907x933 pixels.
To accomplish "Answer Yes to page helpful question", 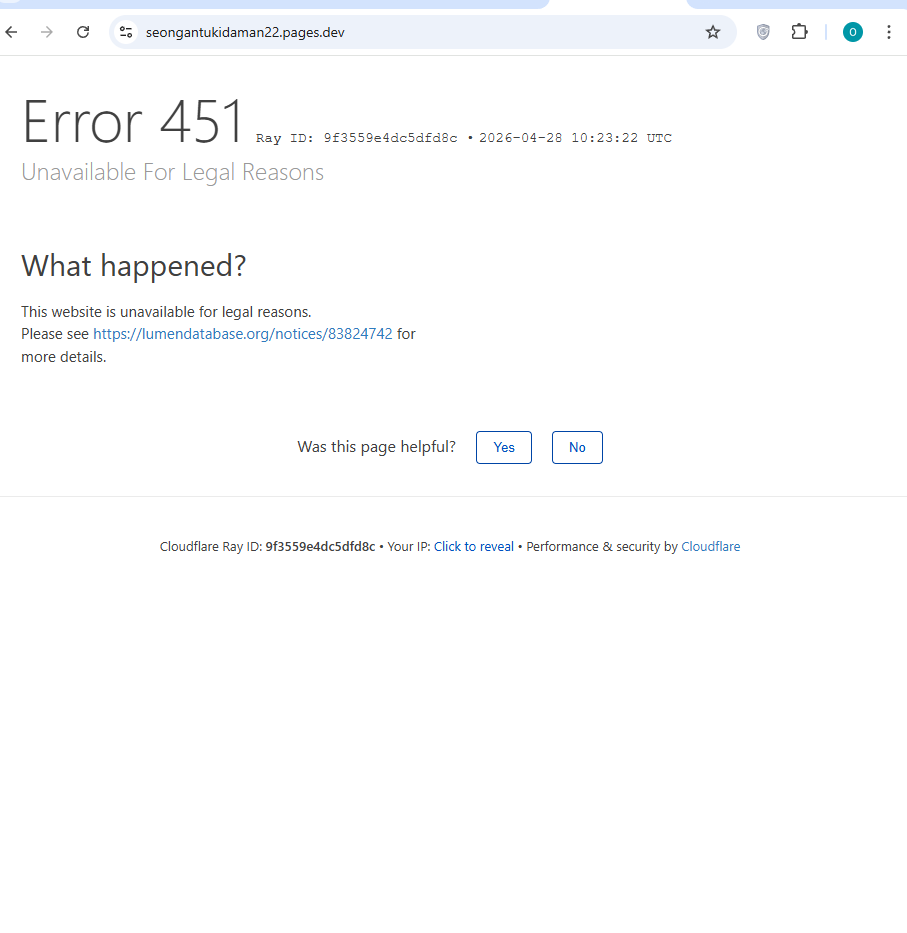I will 503,447.
